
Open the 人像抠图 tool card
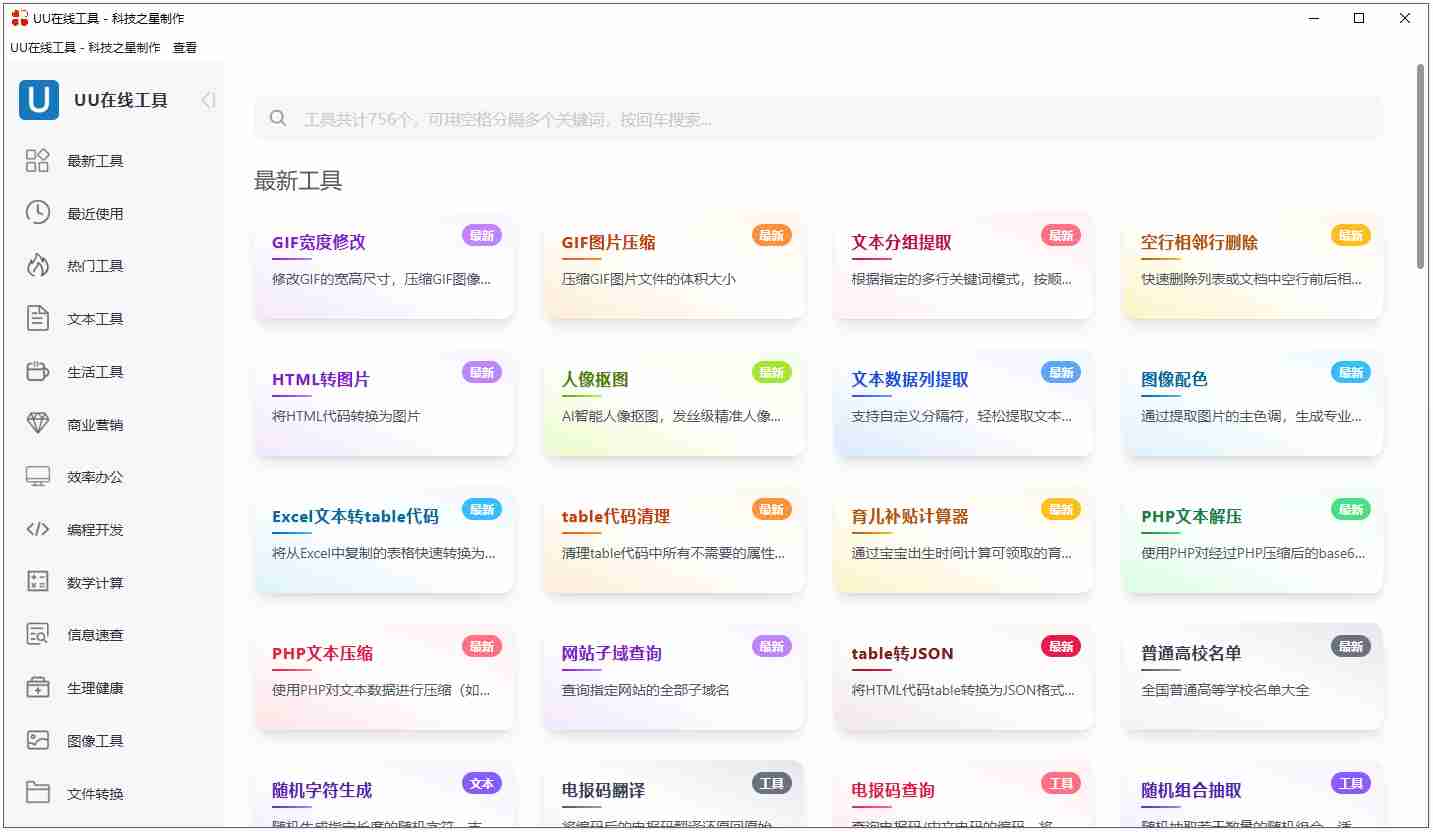(673, 404)
